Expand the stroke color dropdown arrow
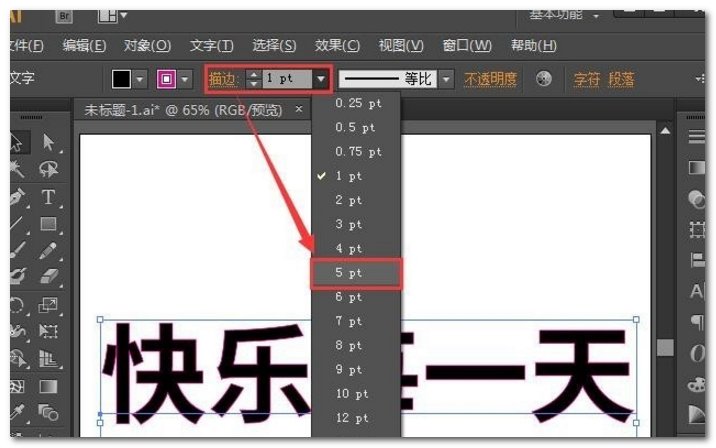The image size is (716, 448). (x=185, y=79)
